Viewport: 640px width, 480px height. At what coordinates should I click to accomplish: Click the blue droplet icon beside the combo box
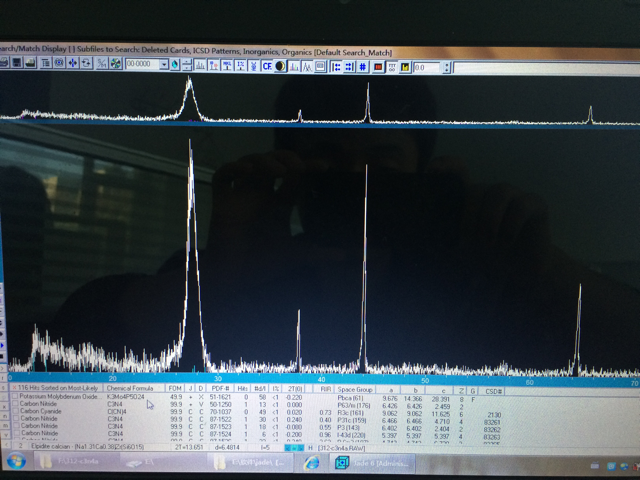[175, 64]
